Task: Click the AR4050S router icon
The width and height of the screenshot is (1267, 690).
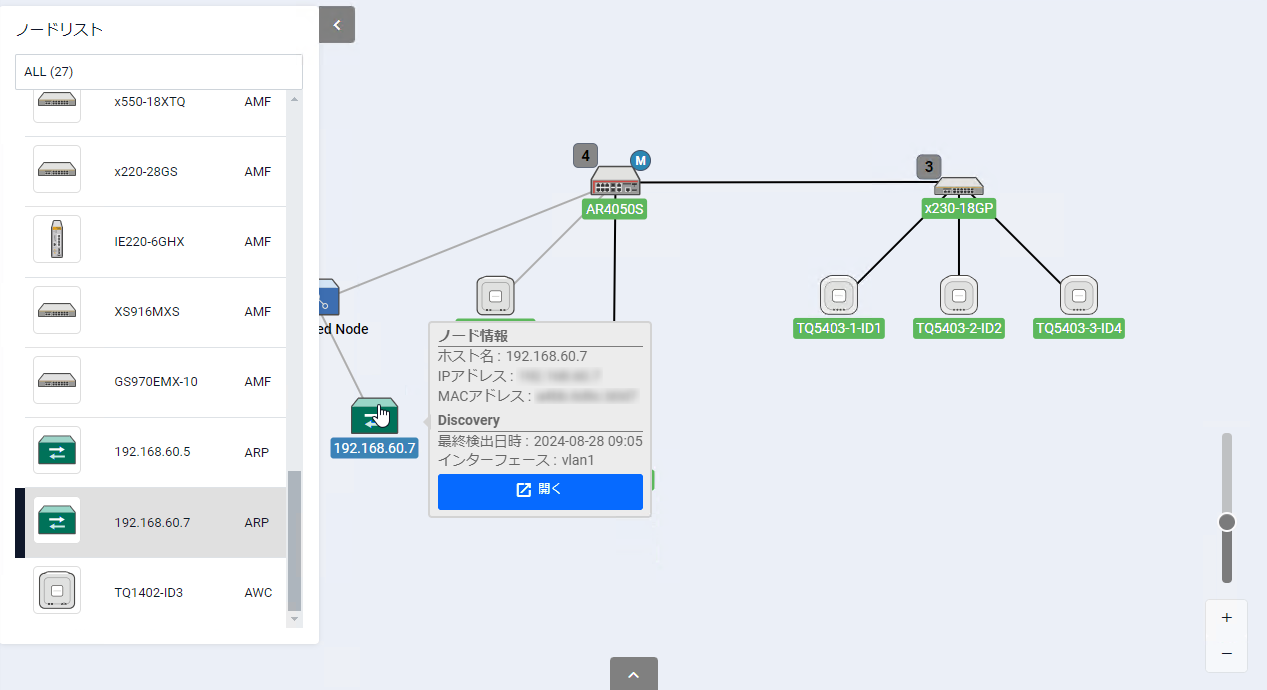Action: [615, 182]
